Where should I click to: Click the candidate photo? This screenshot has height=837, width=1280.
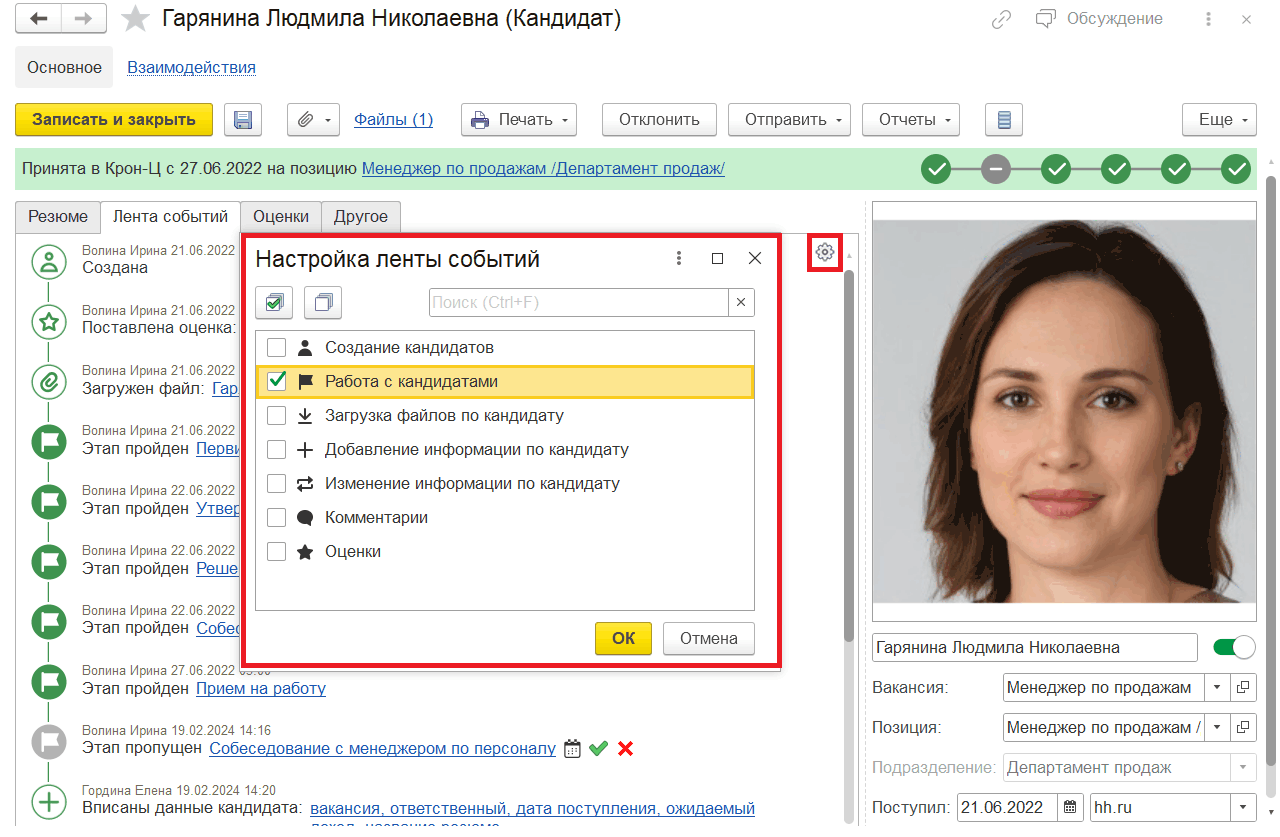coord(1064,412)
